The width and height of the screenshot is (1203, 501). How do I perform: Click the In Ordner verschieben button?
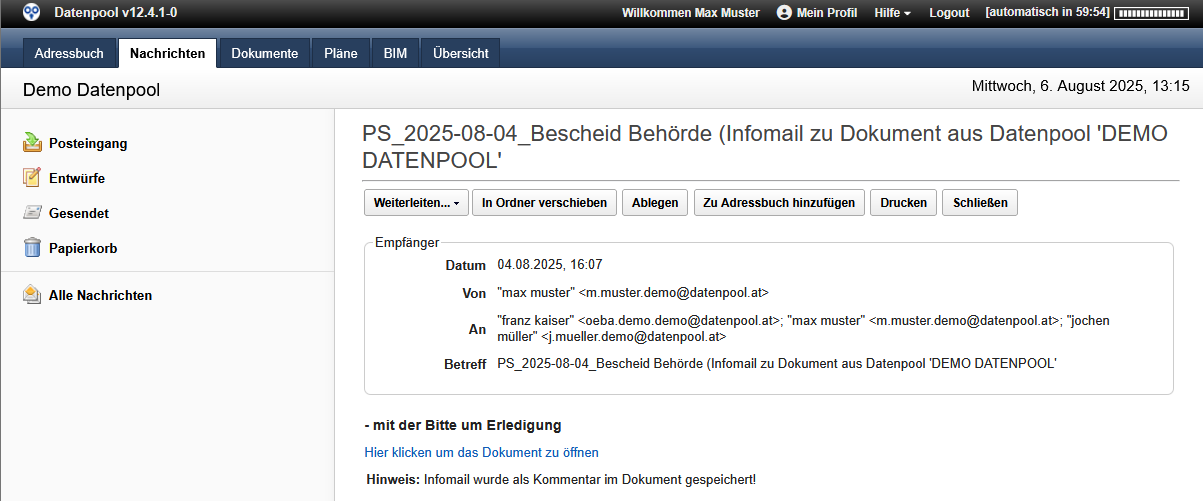544,202
